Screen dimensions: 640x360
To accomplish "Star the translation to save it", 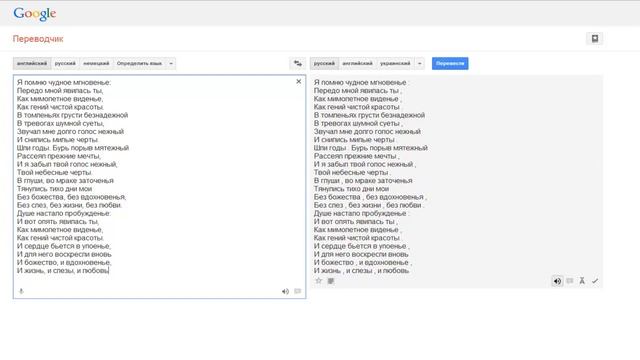I will tap(319, 281).
